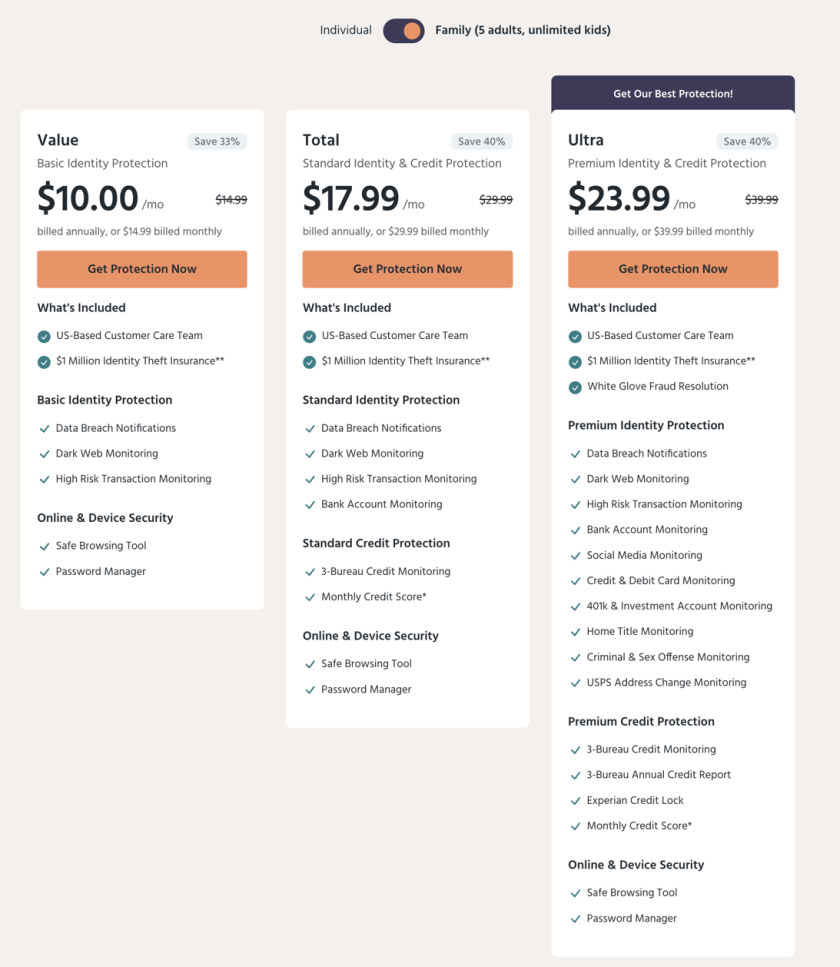Click the Save 40% badge on the Total plan
Screen dimensions: 840x967
pyautogui.click(x=481, y=141)
